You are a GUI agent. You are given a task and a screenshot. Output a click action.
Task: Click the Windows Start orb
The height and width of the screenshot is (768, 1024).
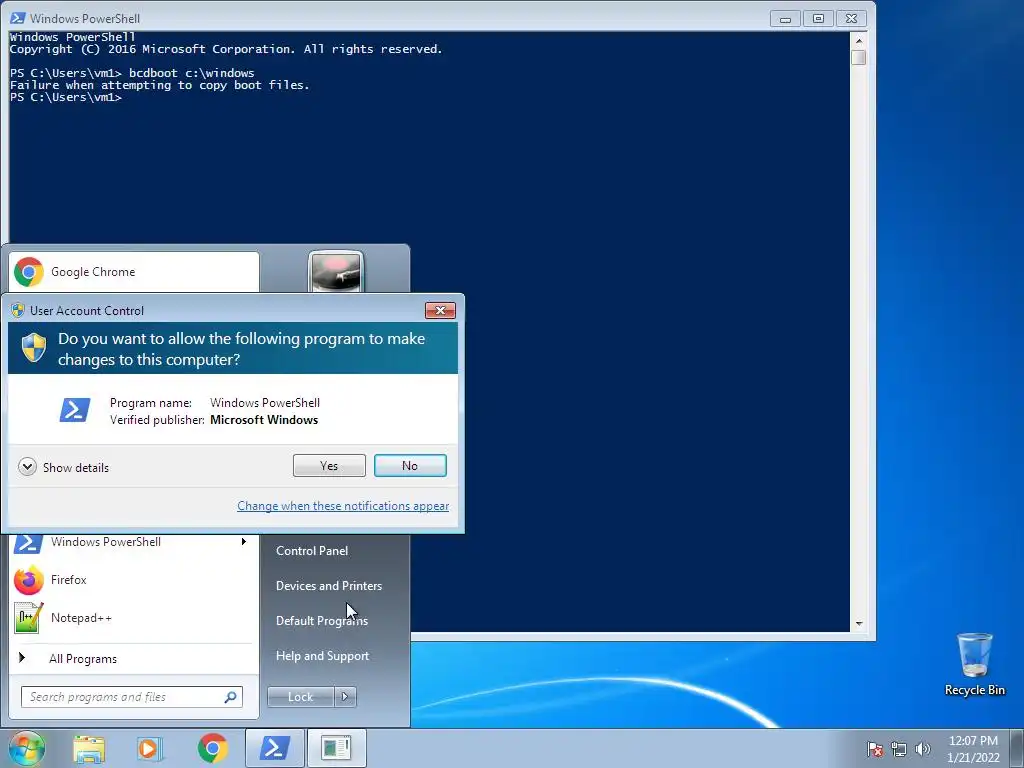click(26, 748)
